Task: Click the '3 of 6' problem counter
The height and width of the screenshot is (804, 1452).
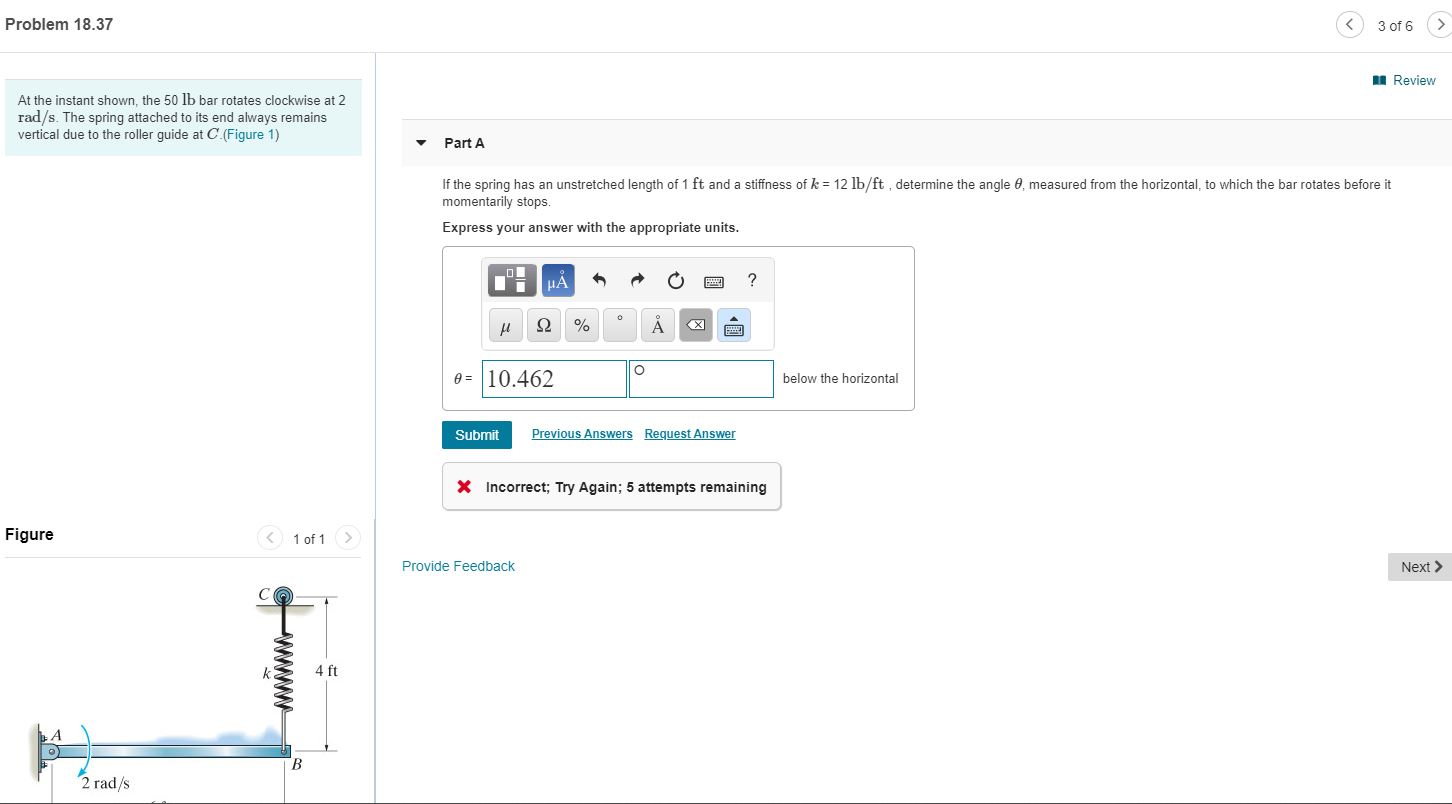Action: click(x=1395, y=26)
